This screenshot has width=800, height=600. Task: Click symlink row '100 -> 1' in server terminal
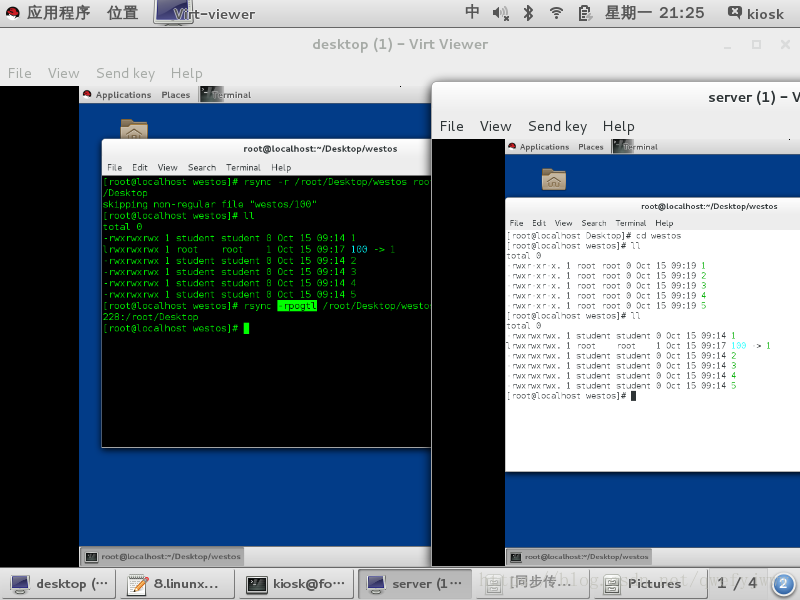click(639, 346)
